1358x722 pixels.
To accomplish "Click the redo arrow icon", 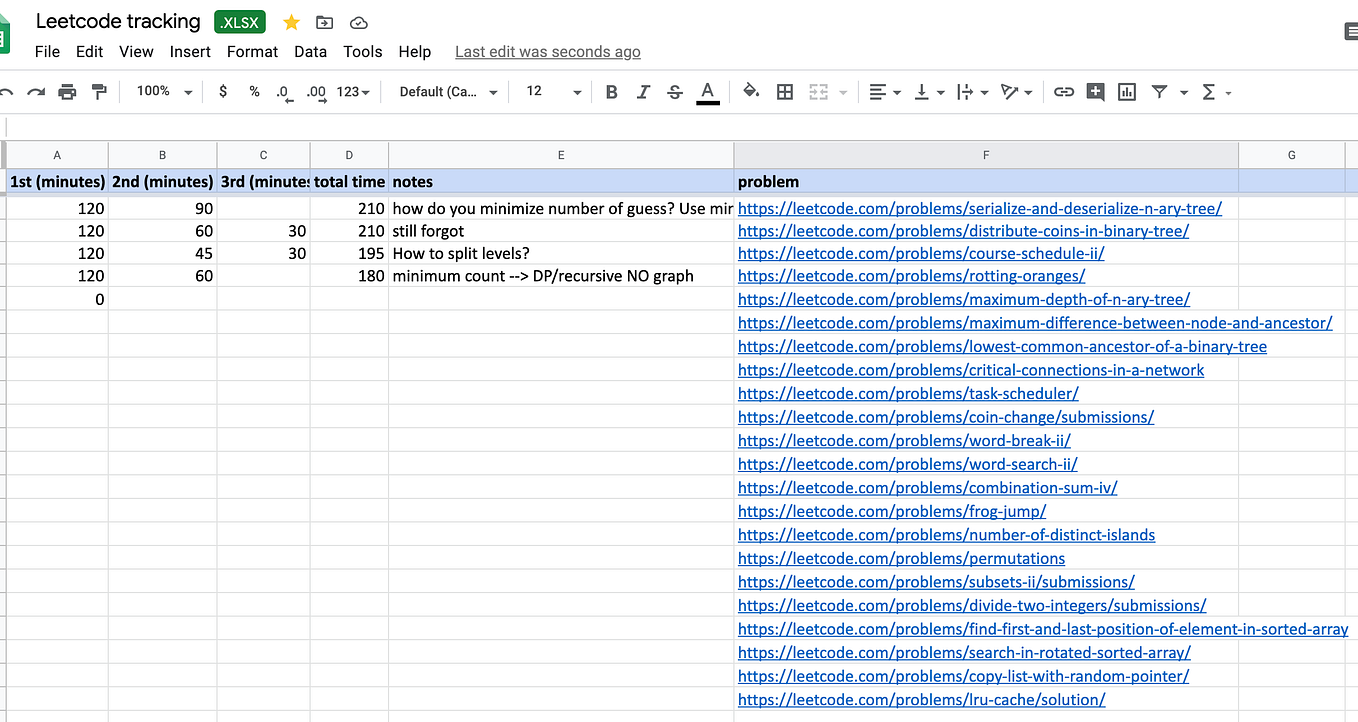I will point(36,92).
